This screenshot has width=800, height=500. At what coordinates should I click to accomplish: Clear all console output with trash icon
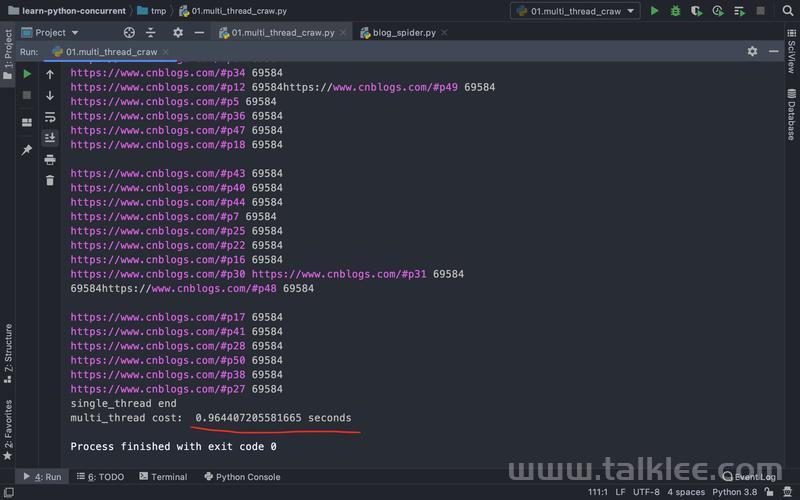50,181
